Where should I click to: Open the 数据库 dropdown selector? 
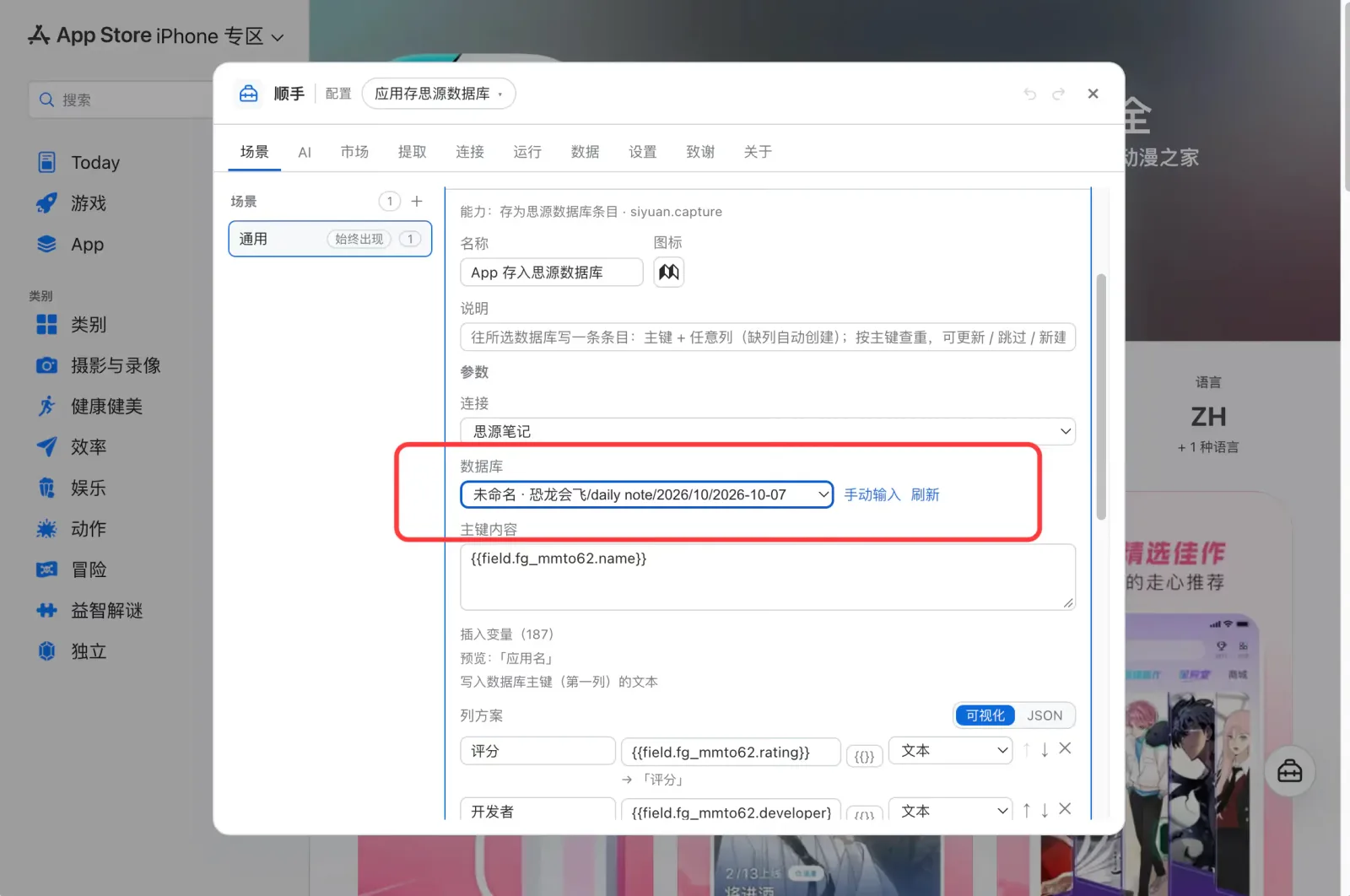pyautogui.click(x=647, y=494)
